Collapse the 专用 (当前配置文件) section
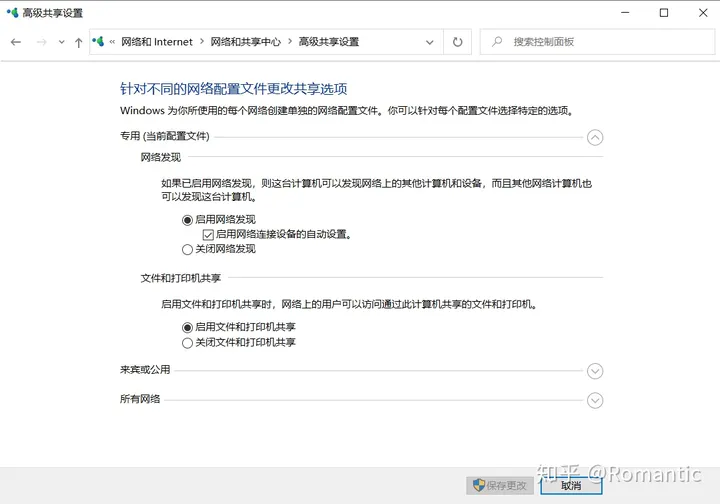This screenshot has height=504, width=720. 595,138
